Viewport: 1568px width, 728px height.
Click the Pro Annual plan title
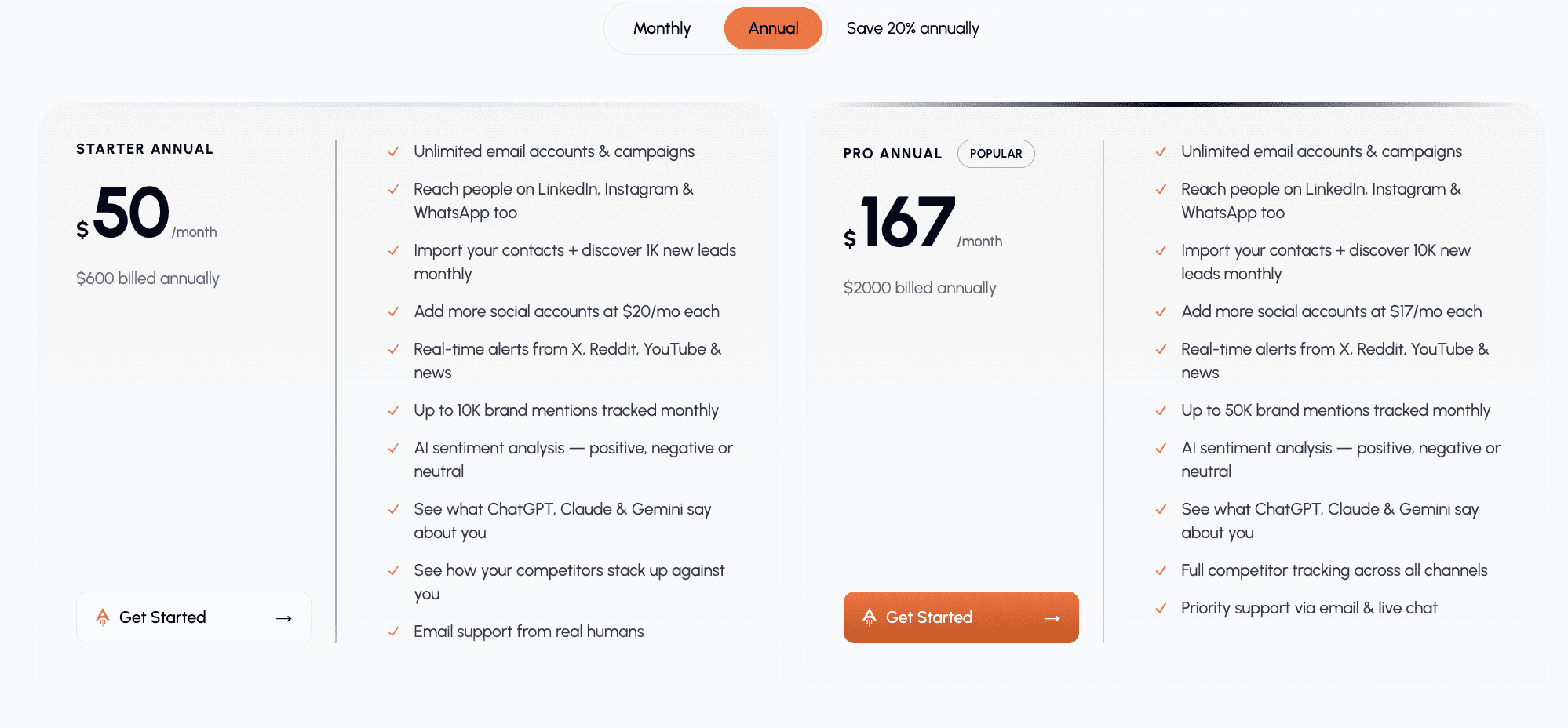pyautogui.click(x=892, y=154)
